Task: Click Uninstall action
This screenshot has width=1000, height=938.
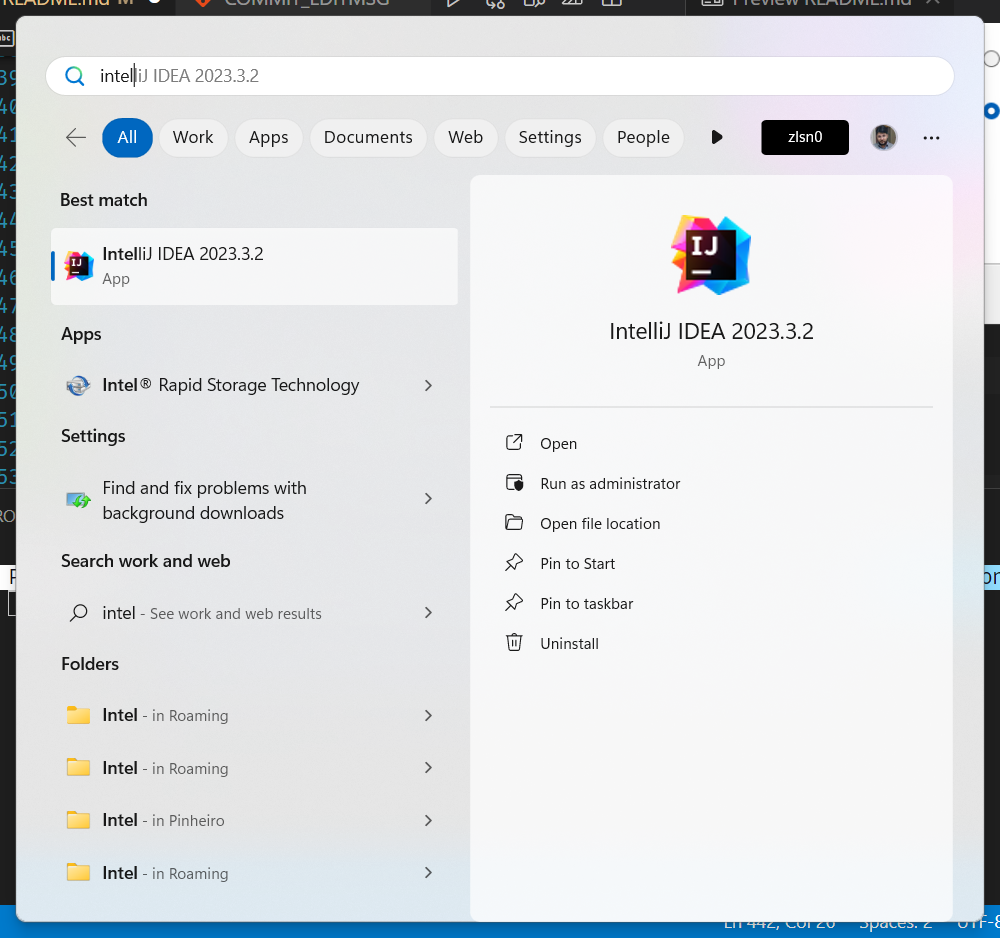Action: 569,643
